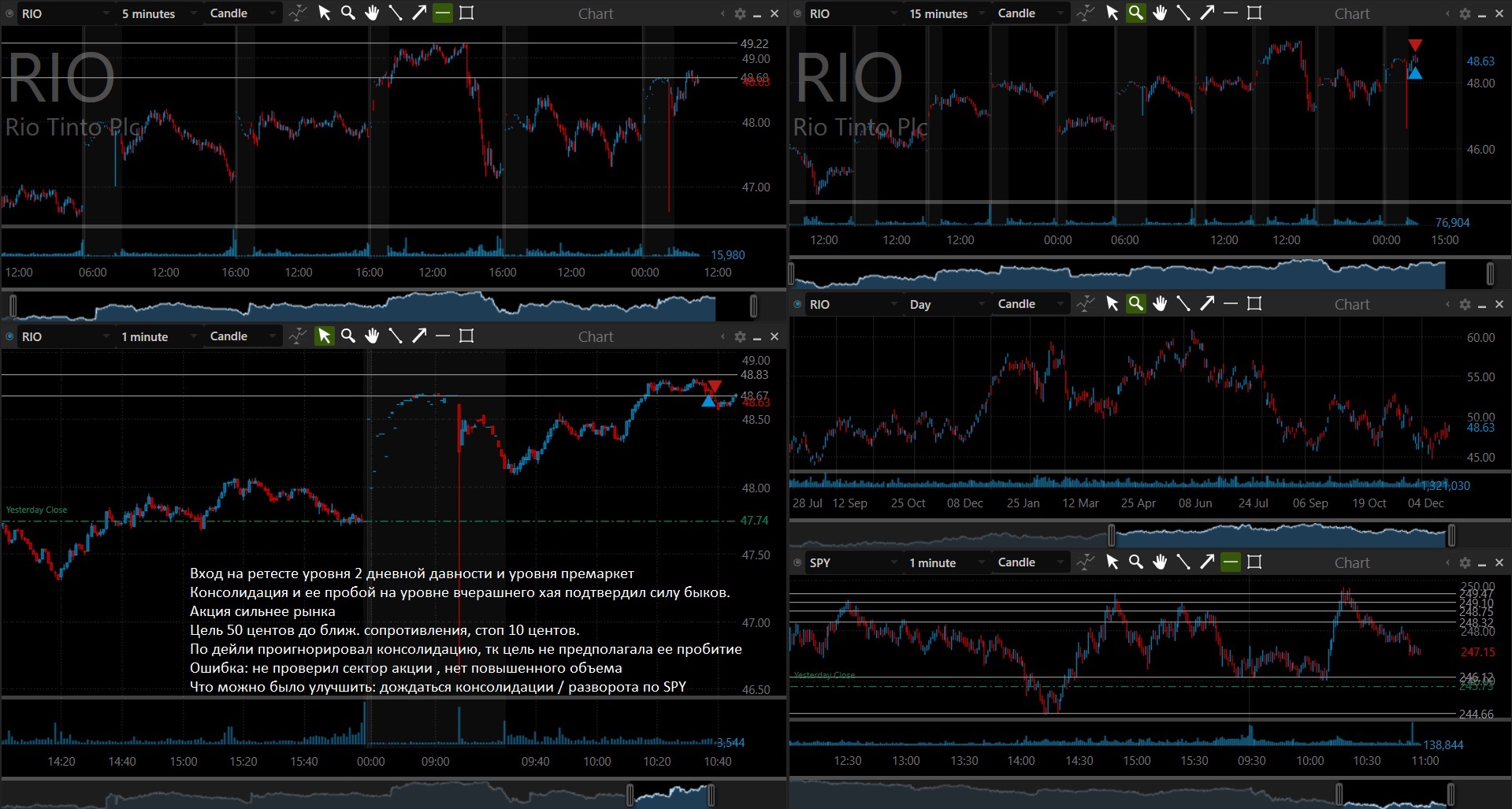Open the Candle type dropdown in RIO 5 minutes chart
1512x809 pixels.
click(x=243, y=13)
